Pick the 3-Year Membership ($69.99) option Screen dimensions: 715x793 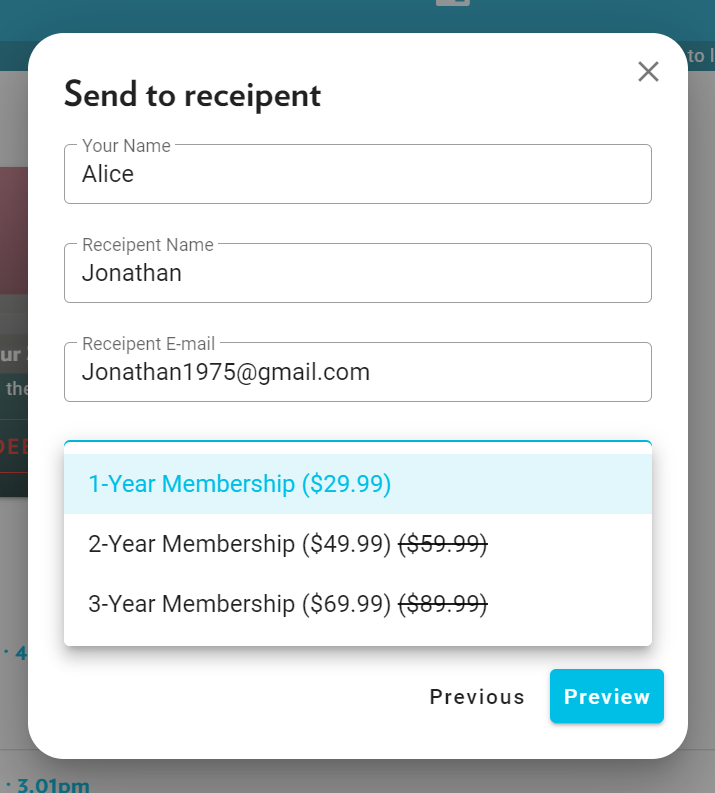358,604
